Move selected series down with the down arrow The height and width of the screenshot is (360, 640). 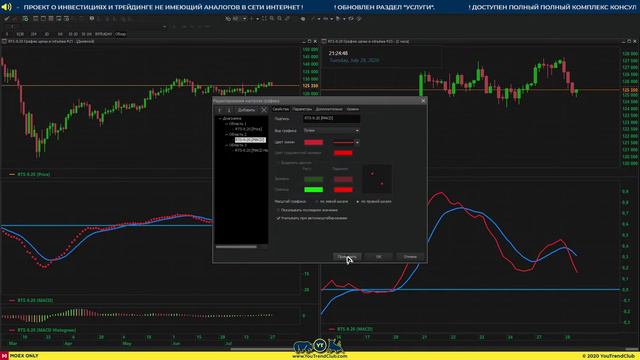[x=229, y=110]
